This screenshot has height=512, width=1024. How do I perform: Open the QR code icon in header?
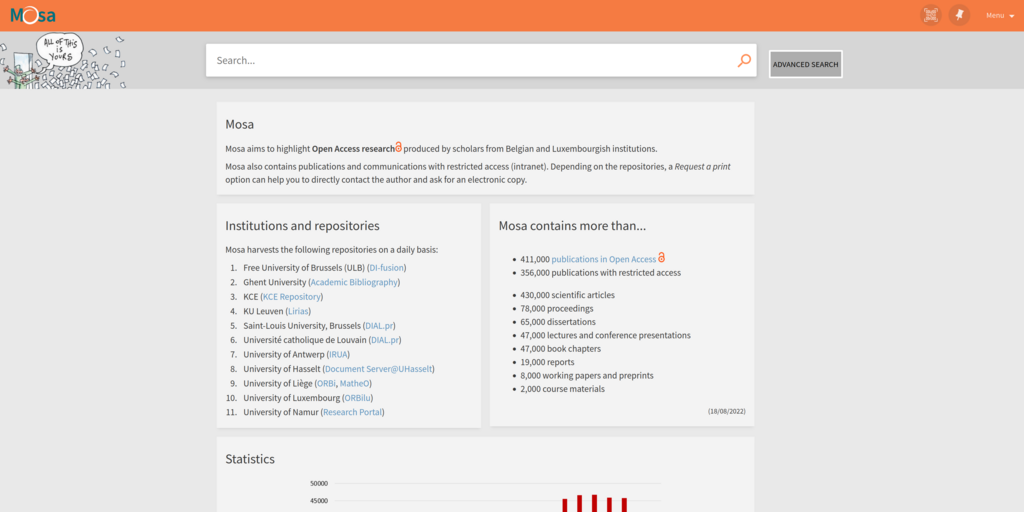931,15
